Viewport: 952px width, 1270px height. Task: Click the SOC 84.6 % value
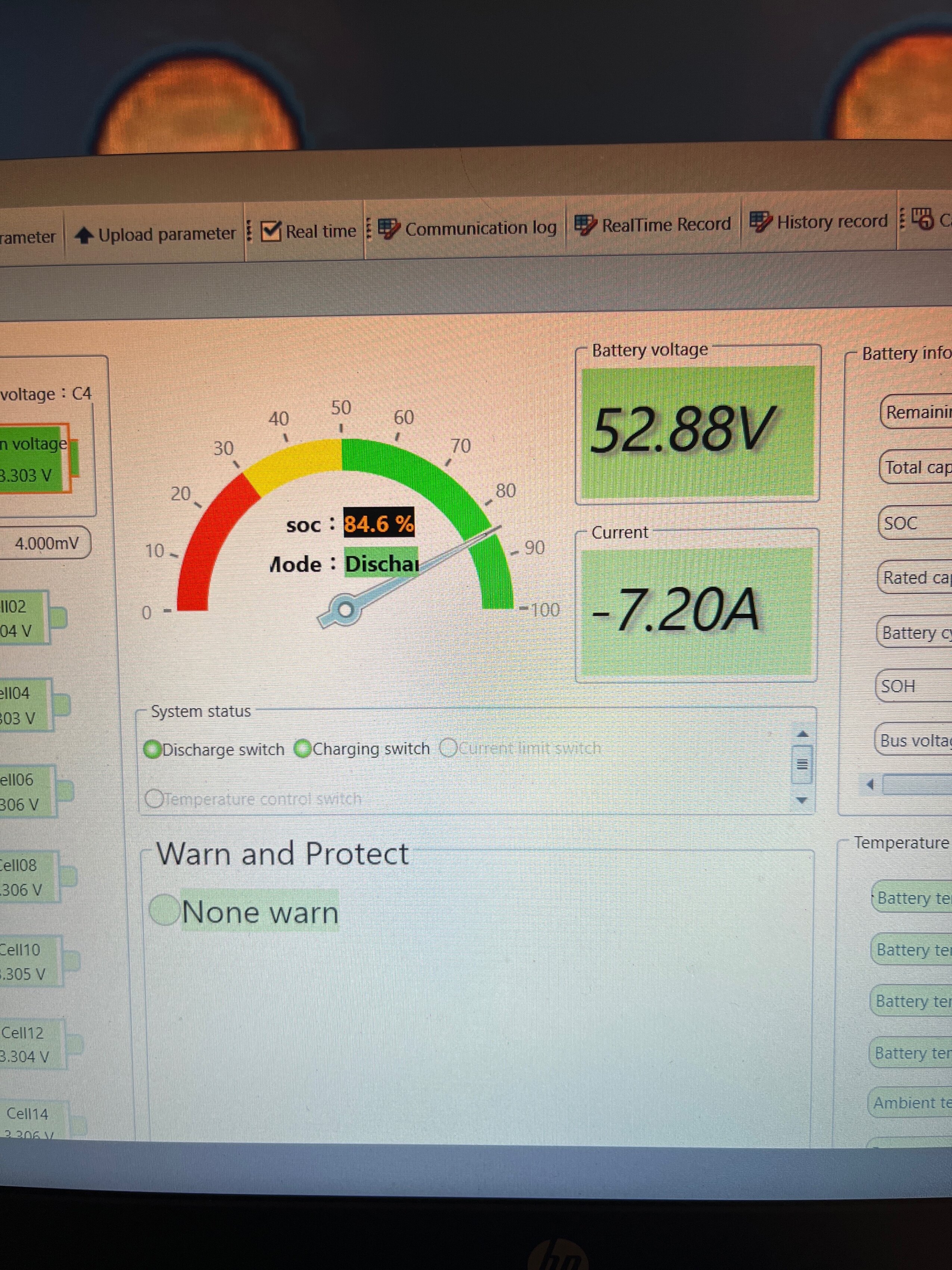(x=379, y=523)
